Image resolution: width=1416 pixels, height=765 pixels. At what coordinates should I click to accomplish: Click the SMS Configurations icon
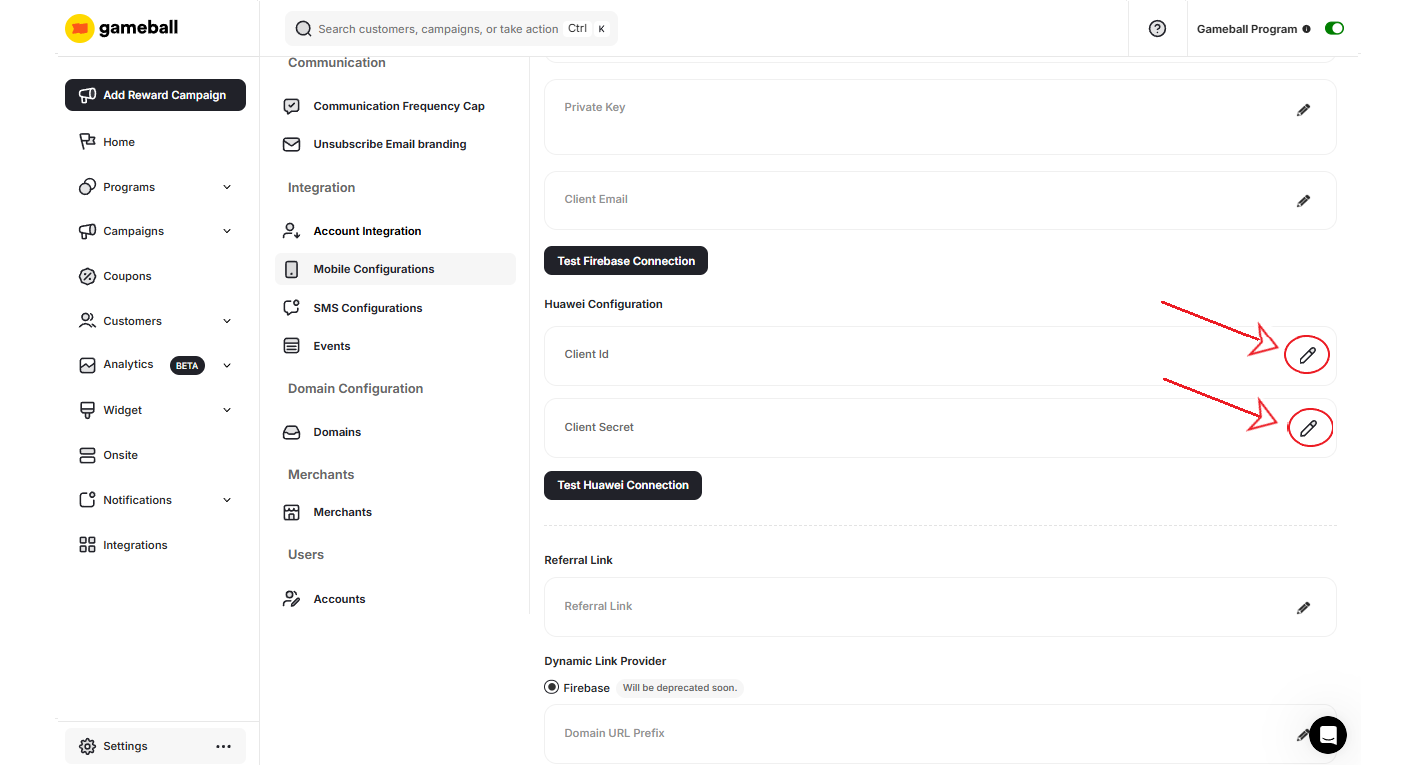pyautogui.click(x=291, y=307)
